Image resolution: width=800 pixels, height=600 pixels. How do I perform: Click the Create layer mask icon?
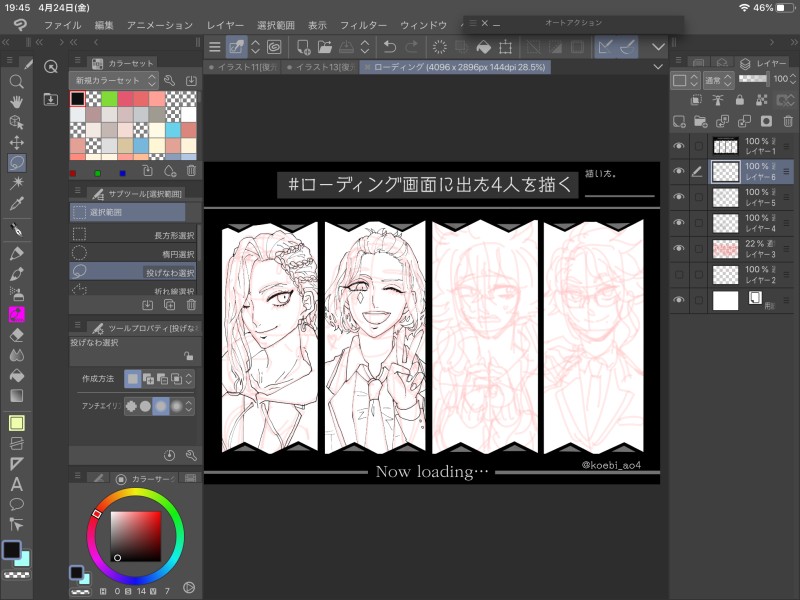766,121
